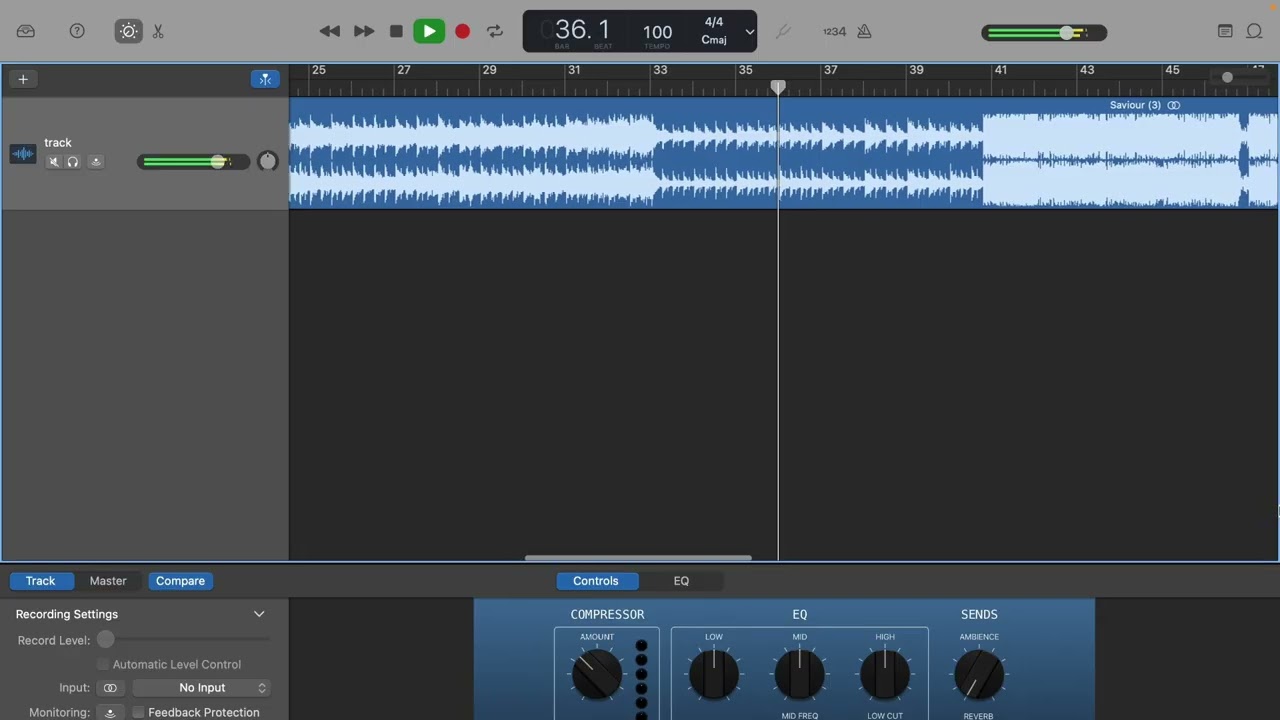Switch to the Controls tab
1280x720 pixels.
[596, 581]
